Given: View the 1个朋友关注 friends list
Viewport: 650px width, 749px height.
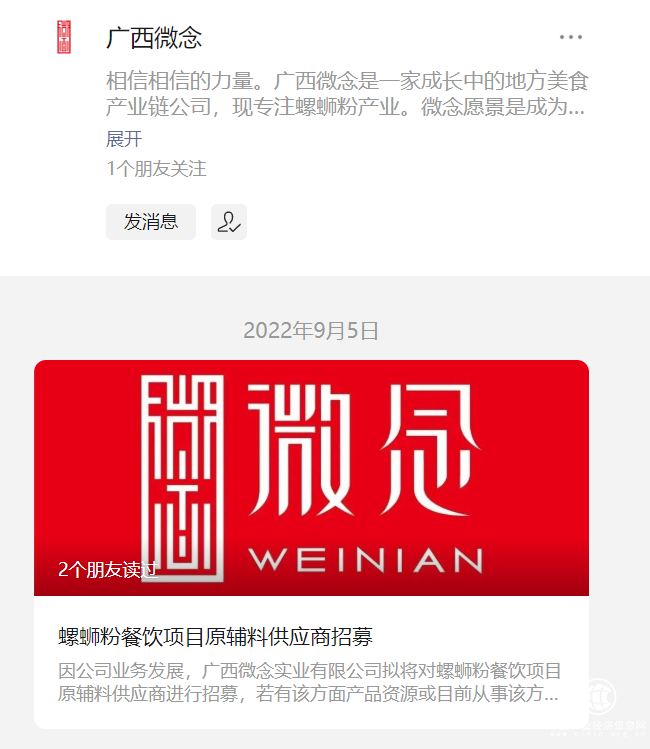Looking at the screenshot, I should [156, 169].
